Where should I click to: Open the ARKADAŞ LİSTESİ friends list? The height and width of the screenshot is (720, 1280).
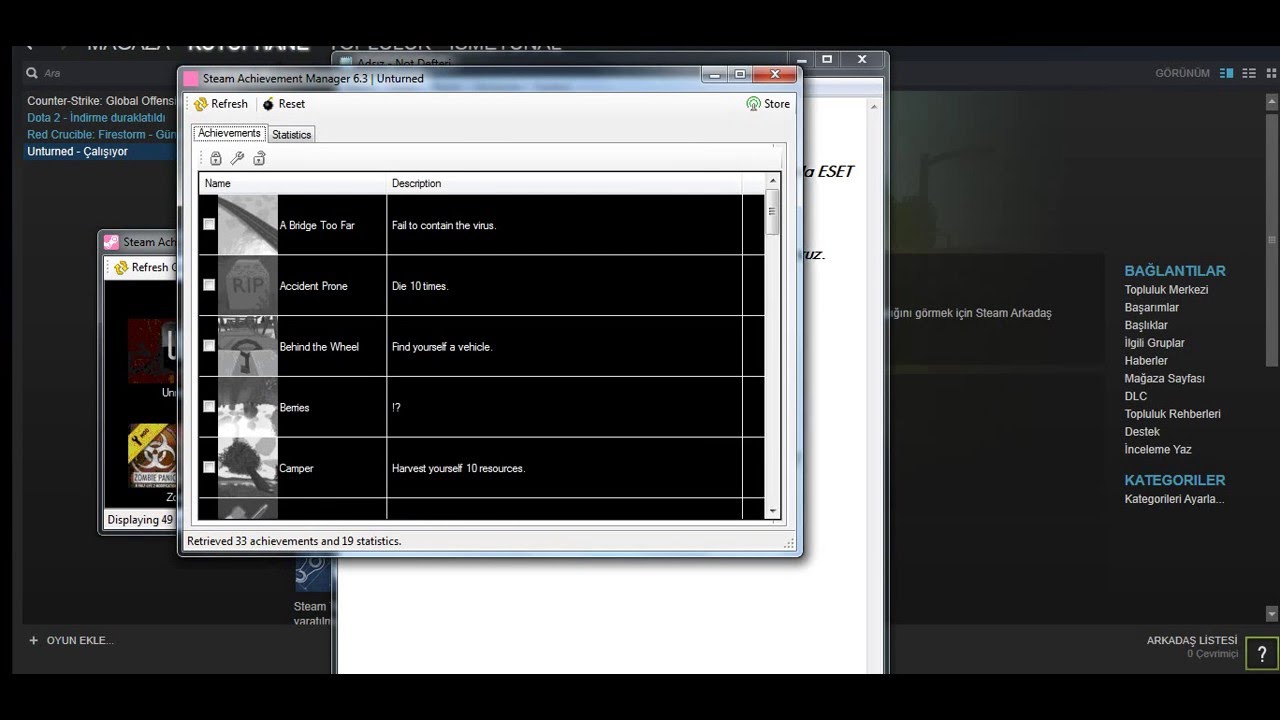click(1191, 640)
